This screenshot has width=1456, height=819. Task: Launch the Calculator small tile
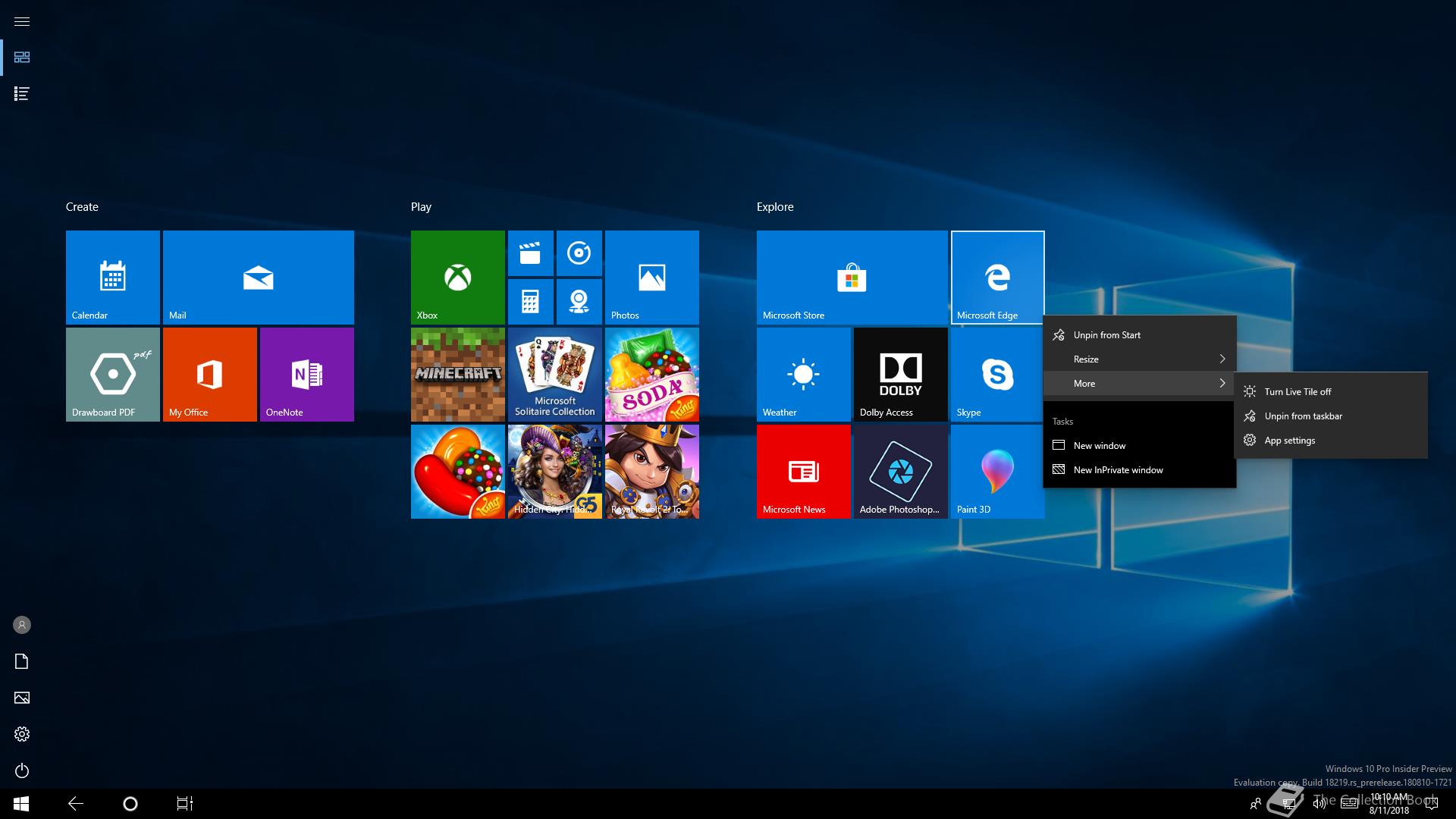pos(530,301)
